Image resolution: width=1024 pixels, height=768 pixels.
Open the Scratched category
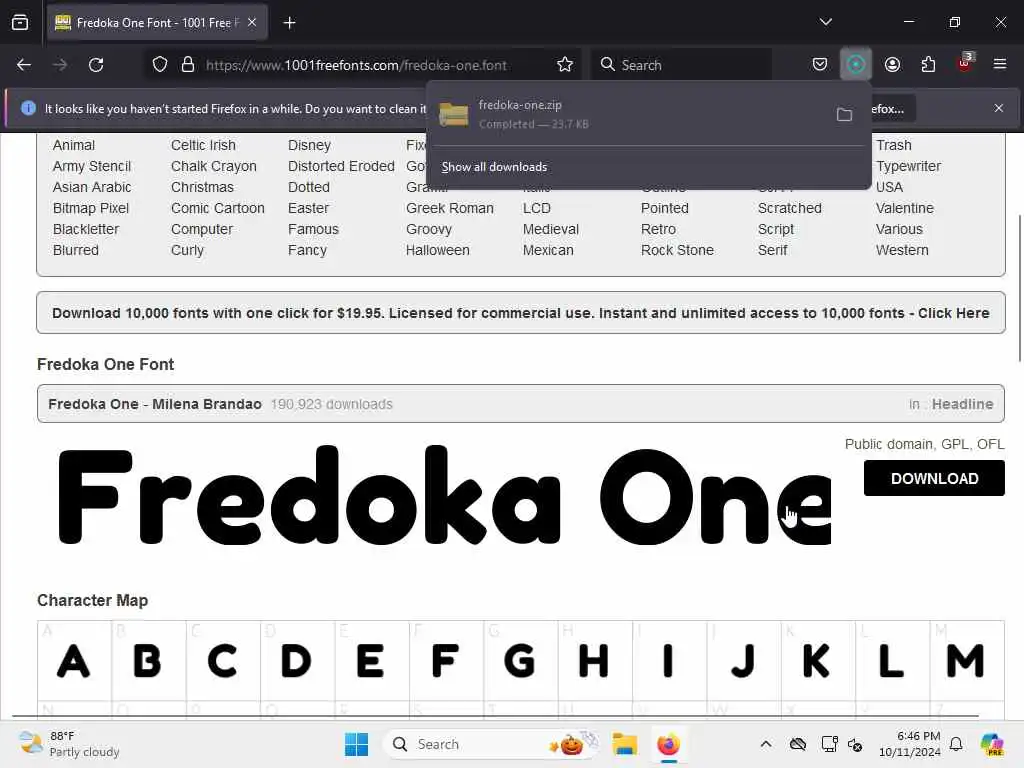(790, 208)
